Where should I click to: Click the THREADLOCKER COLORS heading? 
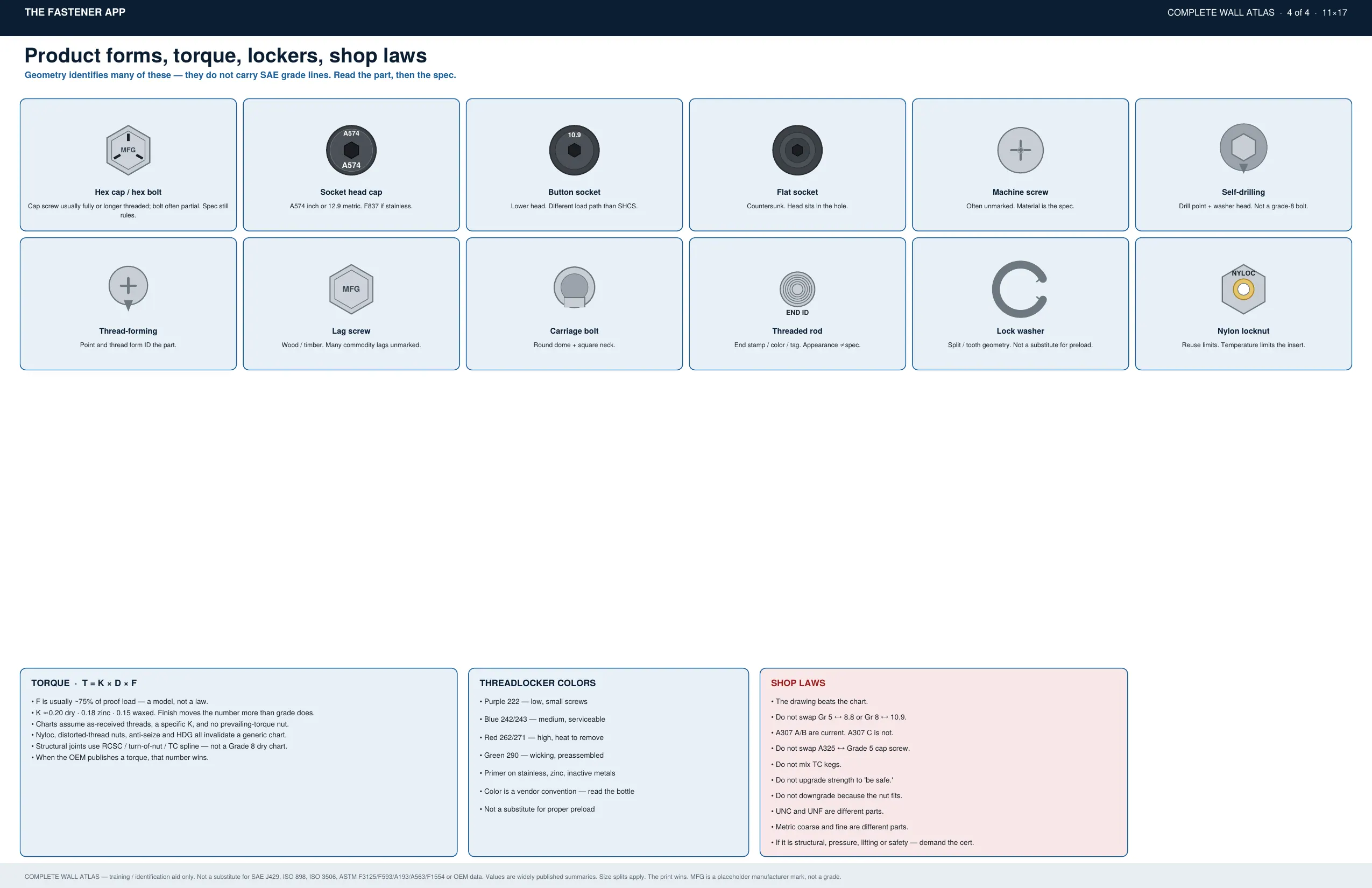[x=538, y=683]
